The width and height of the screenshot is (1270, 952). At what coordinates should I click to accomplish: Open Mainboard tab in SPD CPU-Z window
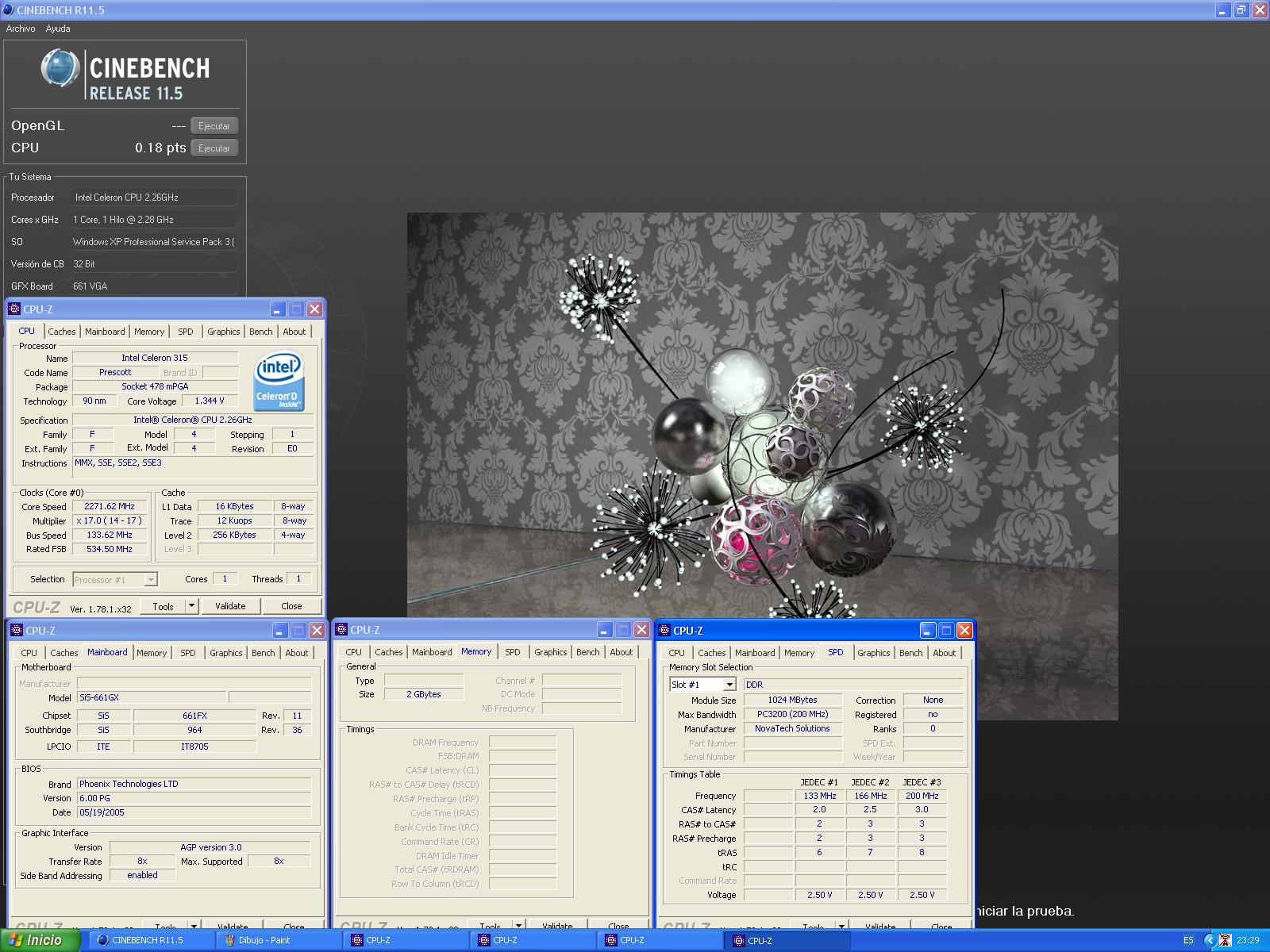click(755, 653)
